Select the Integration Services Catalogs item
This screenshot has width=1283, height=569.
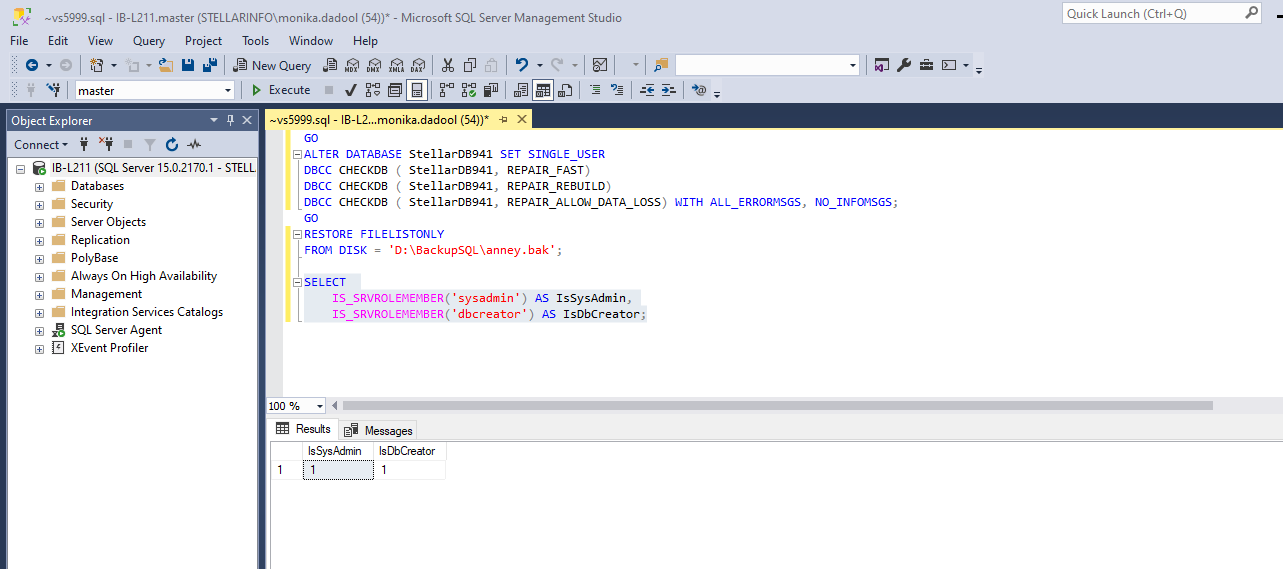(147, 312)
